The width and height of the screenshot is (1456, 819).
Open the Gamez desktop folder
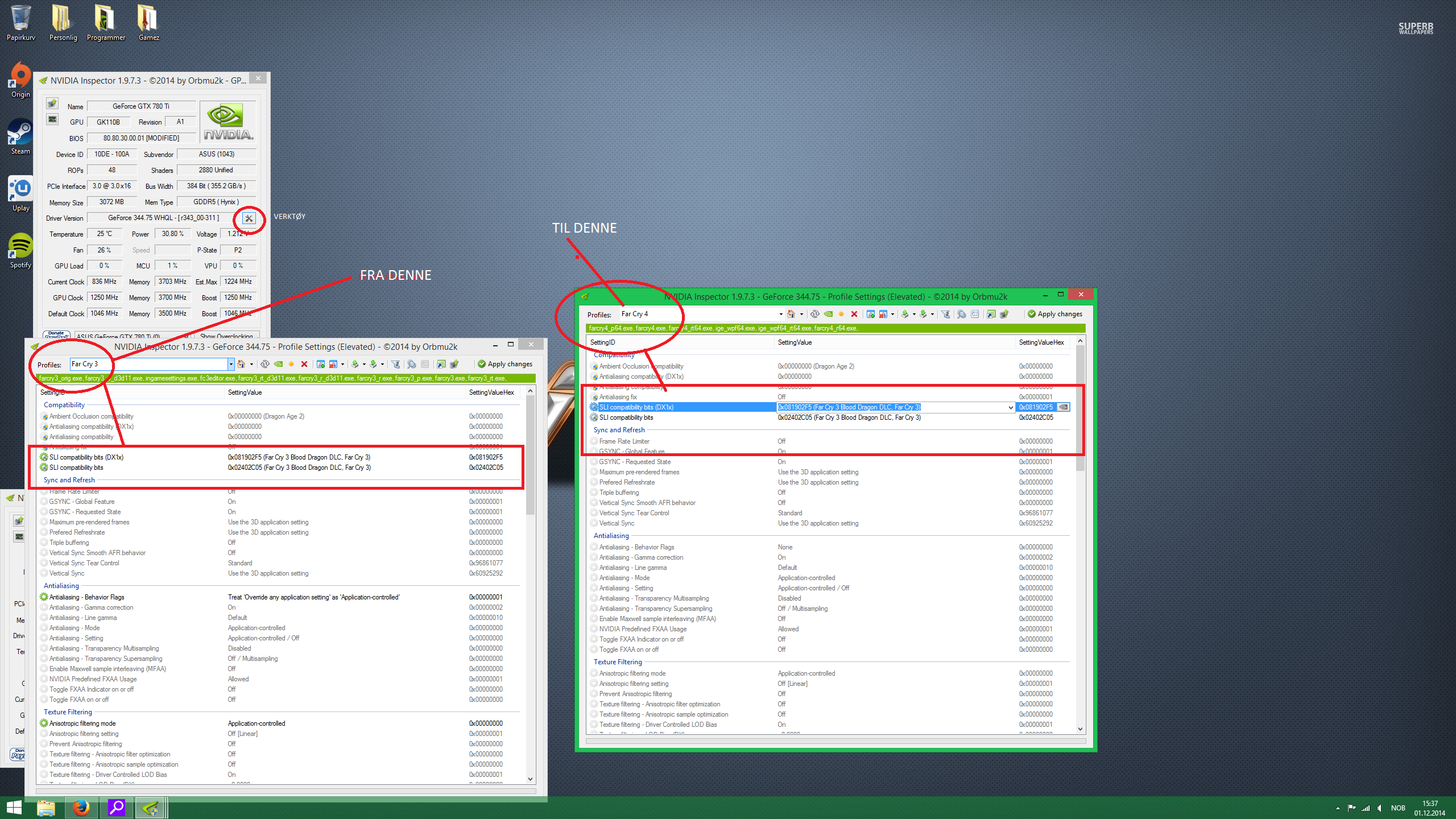coord(148,23)
